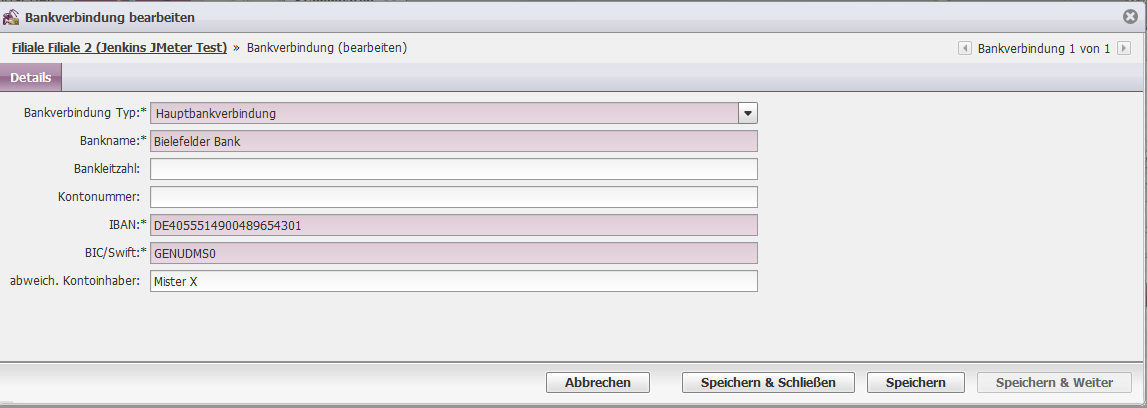Focus the empty Bankleitzahl input field
Image resolution: width=1147 pixels, height=408 pixels.
point(454,169)
